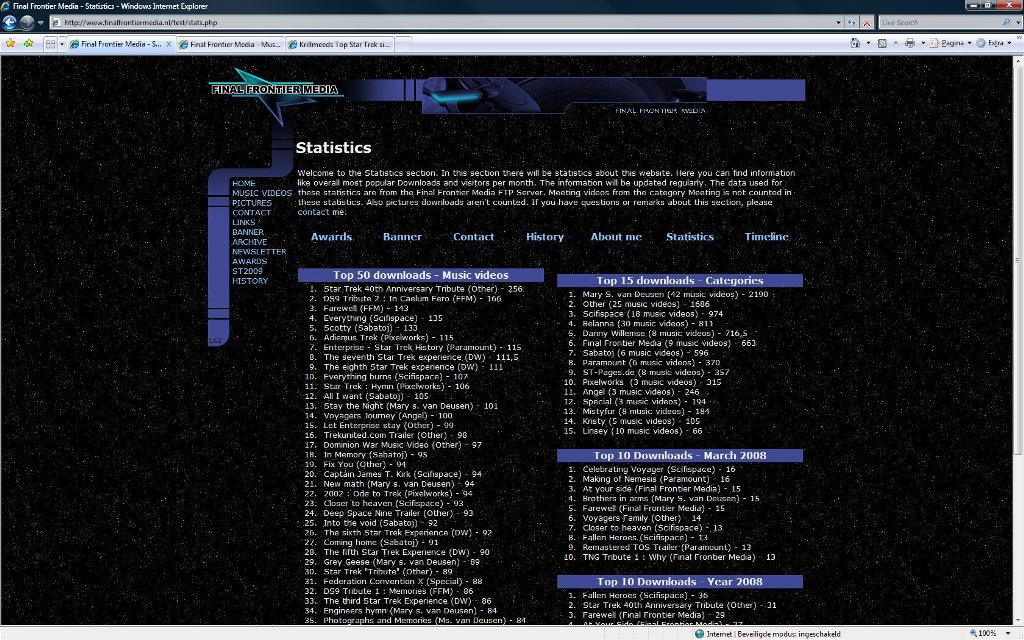Open the search provider options dropdown
The height and width of the screenshot is (640, 1024).
(x=1018, y=22)
